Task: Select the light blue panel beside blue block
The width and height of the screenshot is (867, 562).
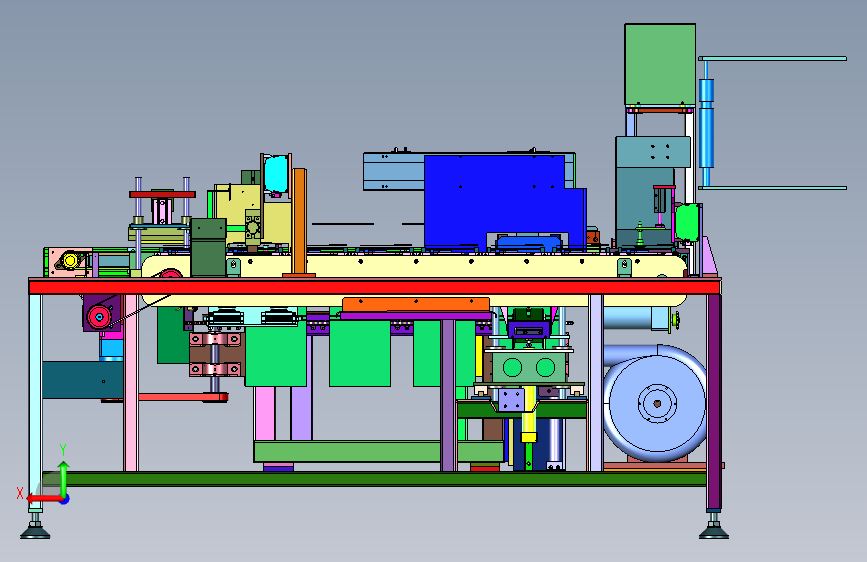Action: click(394, 171)
